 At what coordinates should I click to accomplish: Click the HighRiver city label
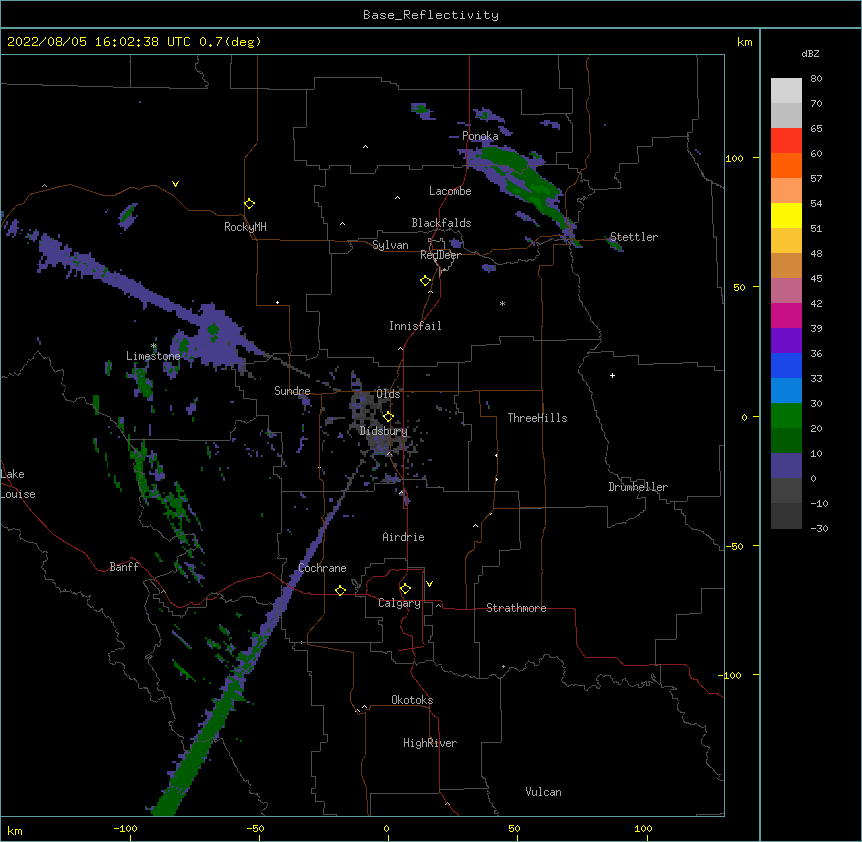[430, 743]
